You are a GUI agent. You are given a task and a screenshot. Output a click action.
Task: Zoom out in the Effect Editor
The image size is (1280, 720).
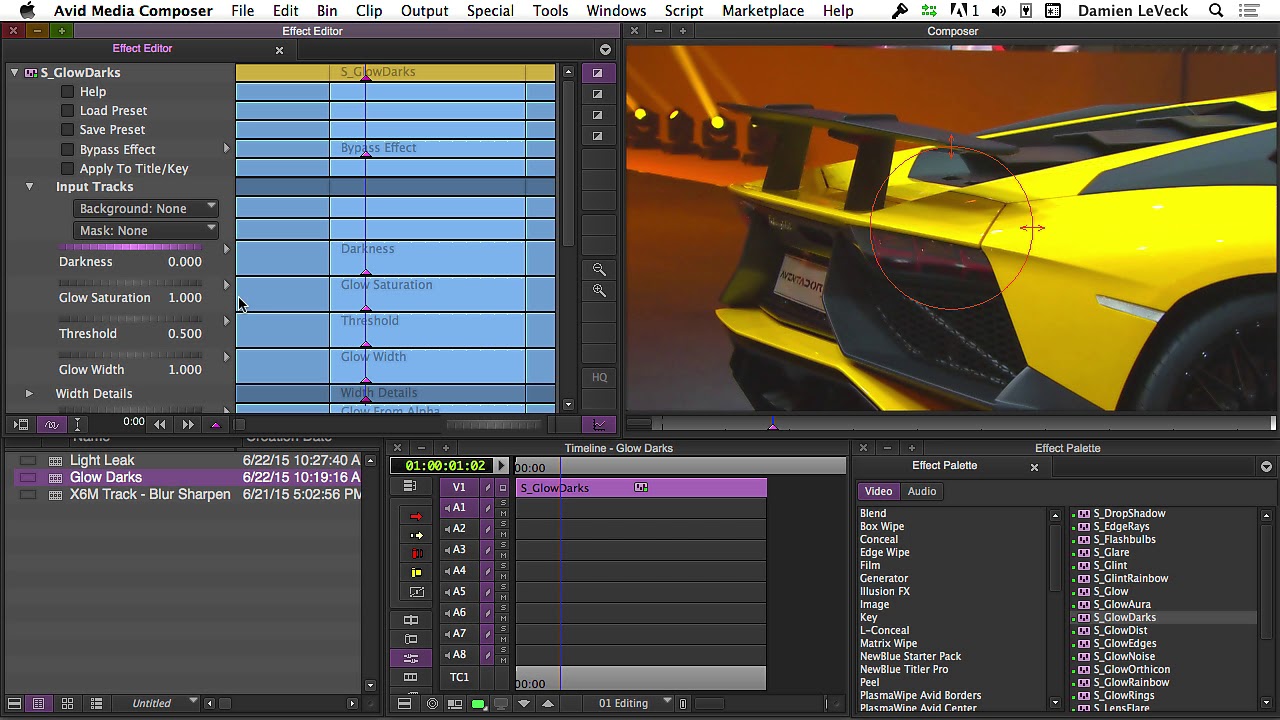(x=599, y=269)
